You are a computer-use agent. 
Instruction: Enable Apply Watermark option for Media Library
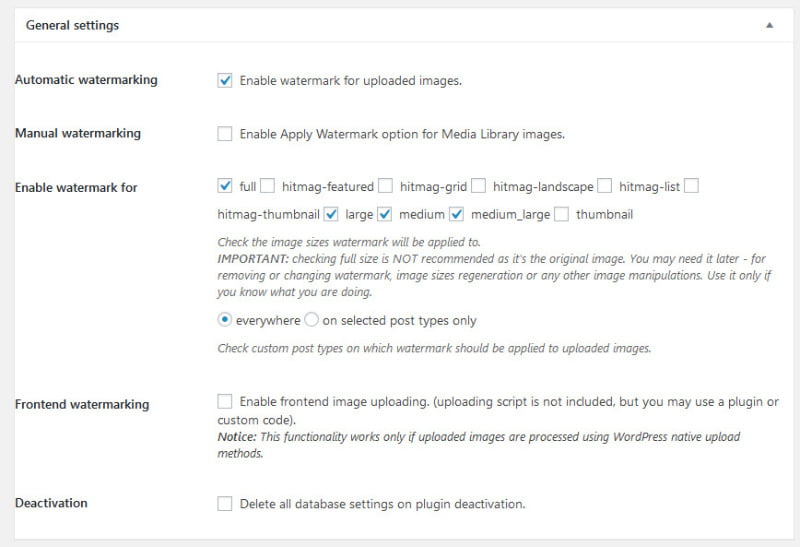pos(225,134)
